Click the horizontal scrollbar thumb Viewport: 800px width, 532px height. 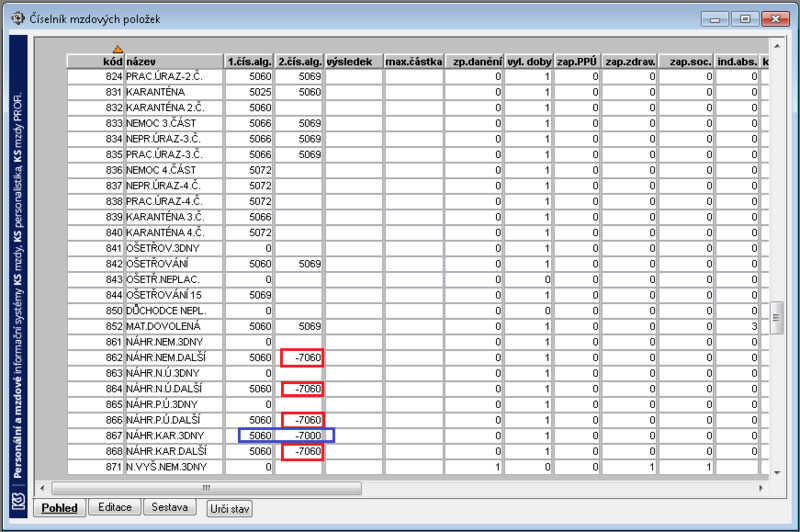pos(207,488)
